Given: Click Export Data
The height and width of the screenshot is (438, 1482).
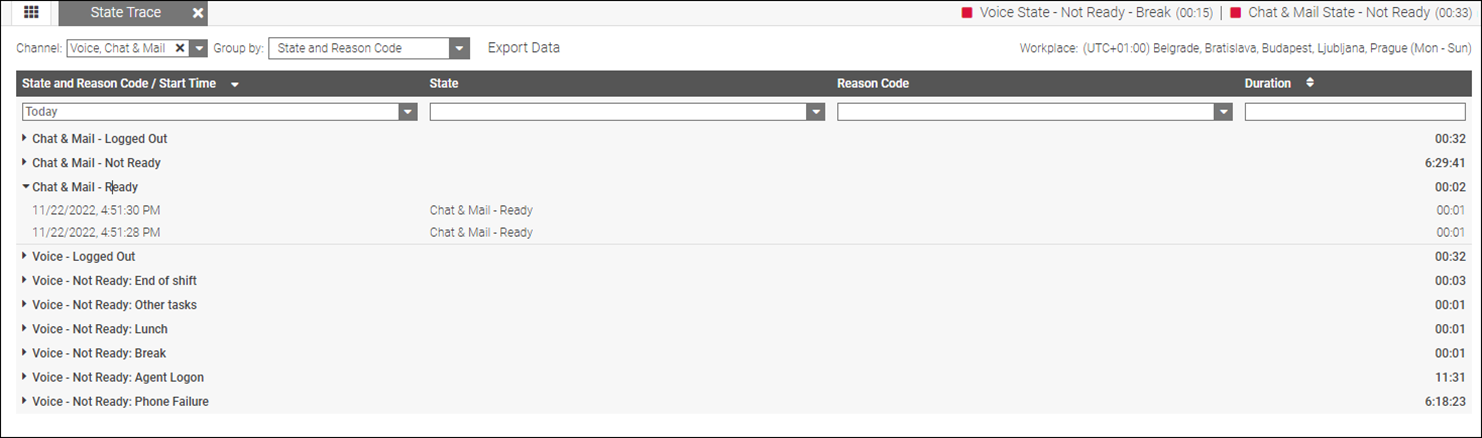Looking at the screenshot, I should coord(523,48).
